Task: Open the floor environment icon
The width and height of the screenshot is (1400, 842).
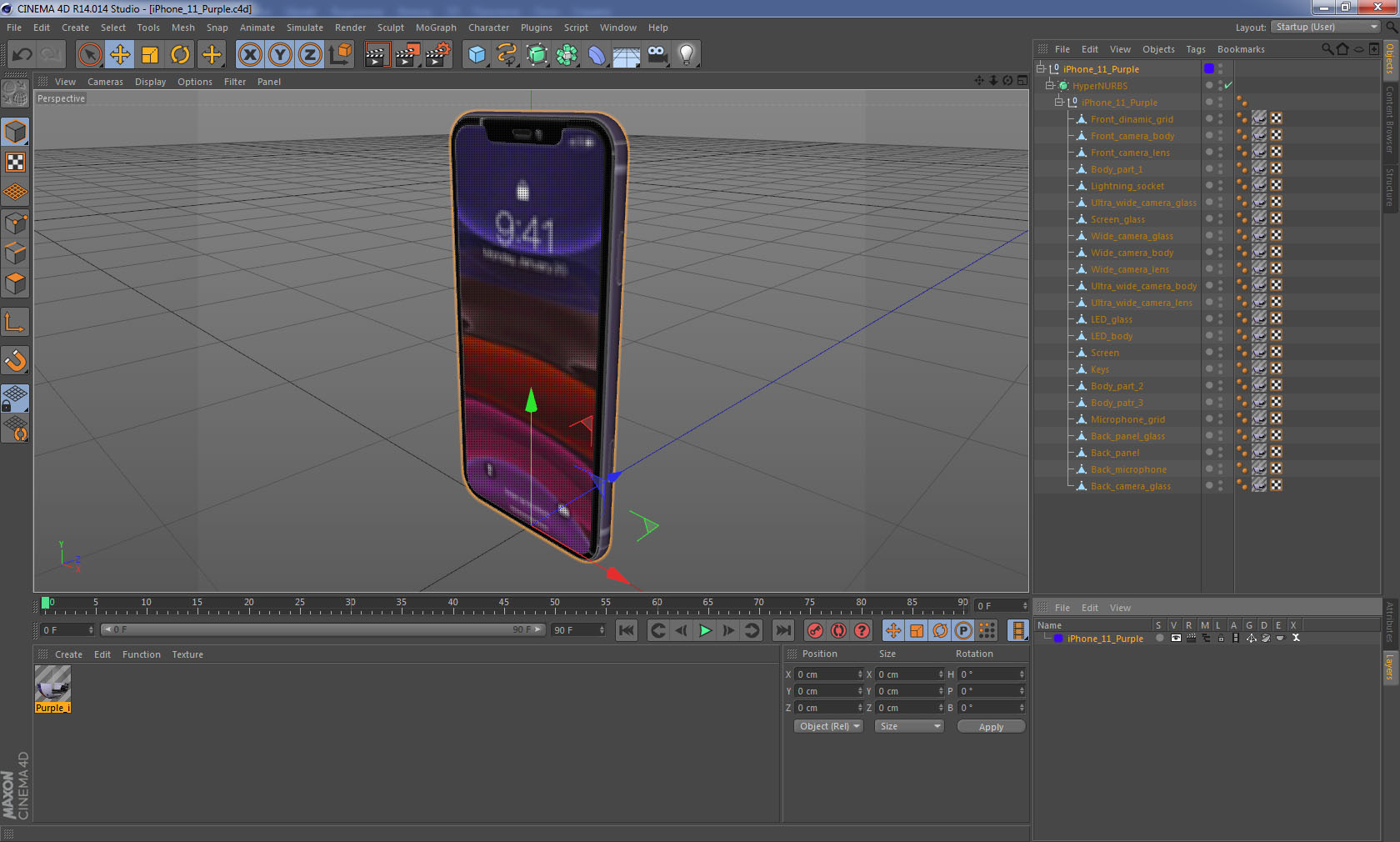Action: point(627,55)
